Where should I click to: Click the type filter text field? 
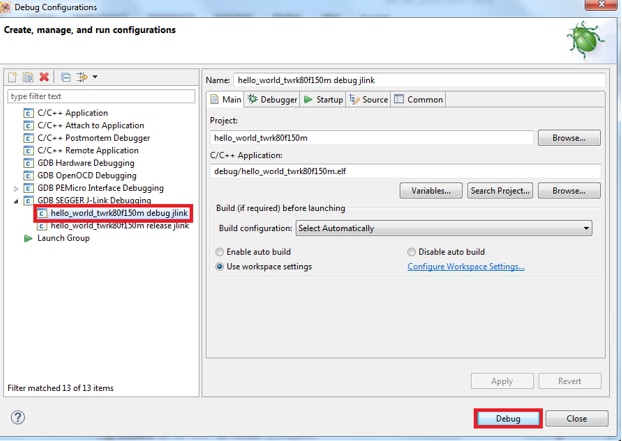100,96
